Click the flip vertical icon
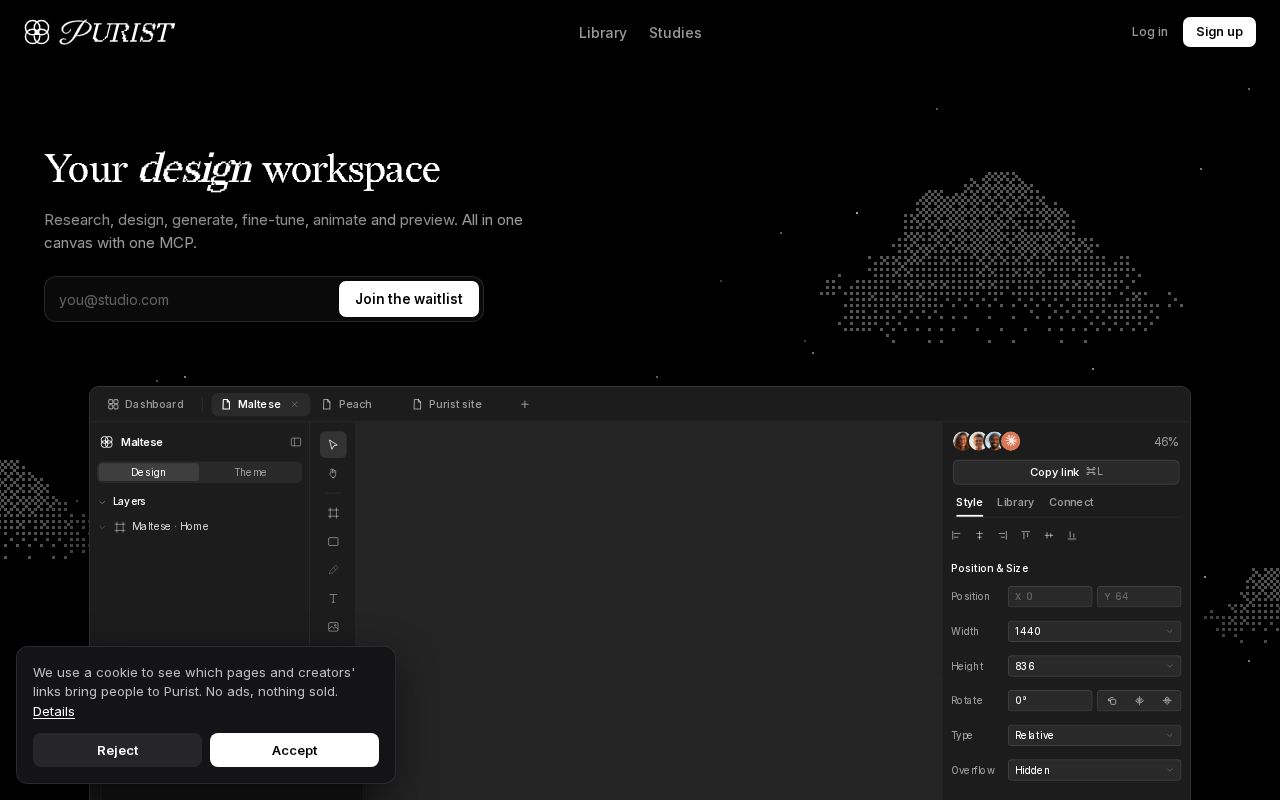The height and width of the screenshot is (800, 1280). pos(1167,701)
